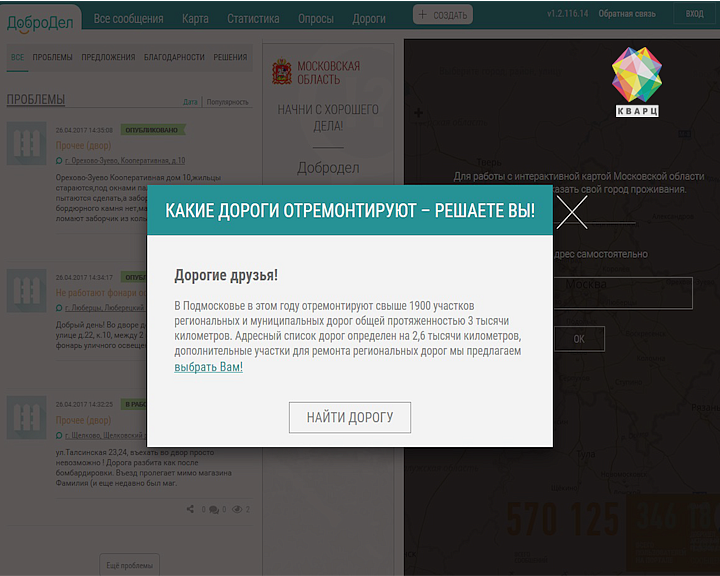Close the road repair popup with X
Screen dimensions: 720x576
(x=572, y=212)
